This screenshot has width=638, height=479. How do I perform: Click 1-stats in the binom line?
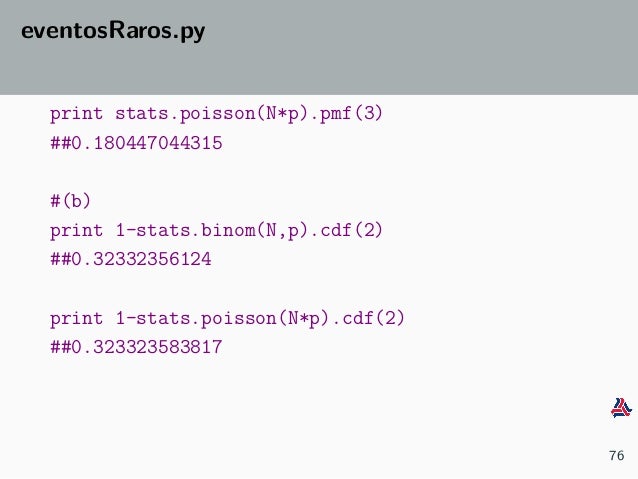[x=153, y=231]
